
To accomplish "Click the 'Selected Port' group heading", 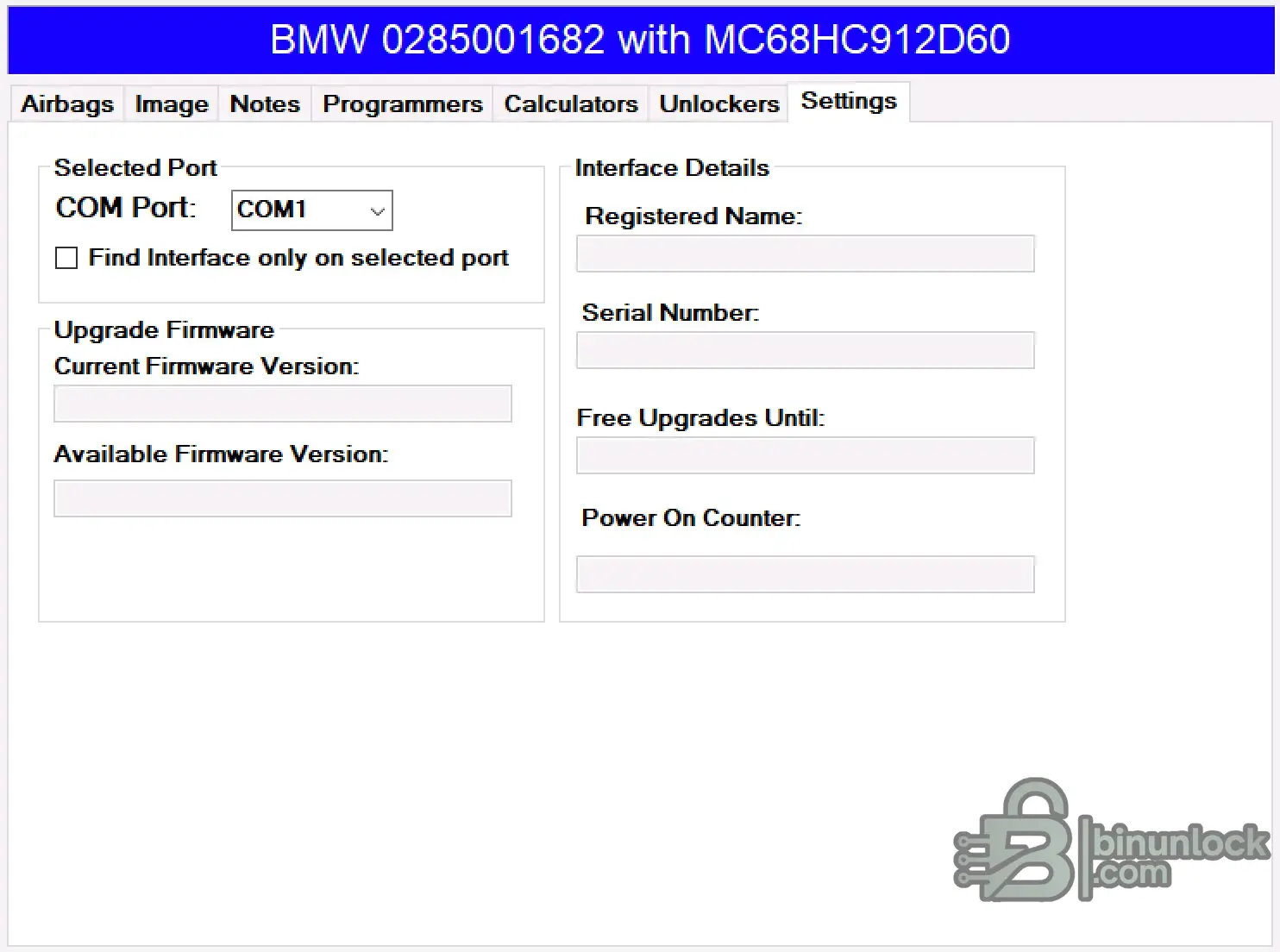I will coord(135,167).
